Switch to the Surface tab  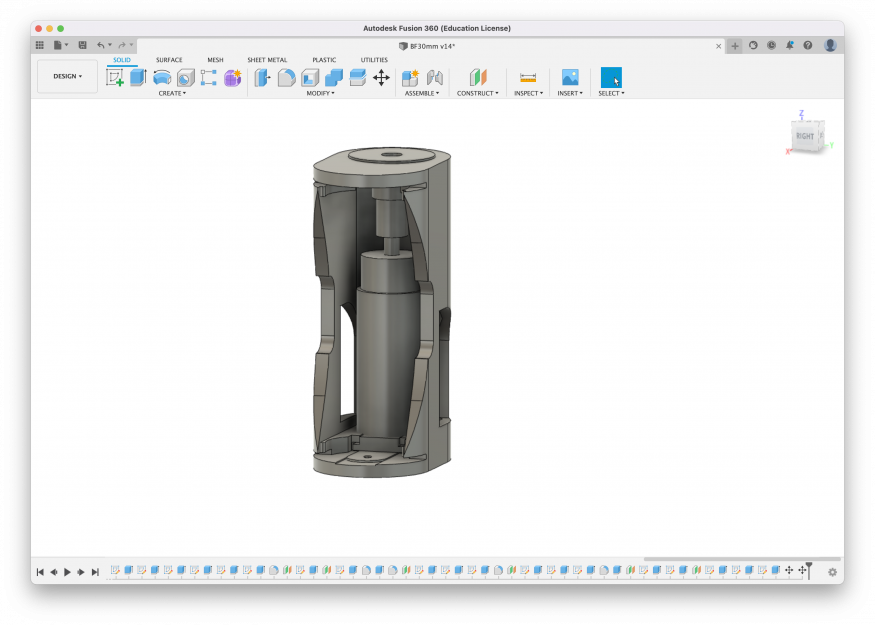(169, 60)
